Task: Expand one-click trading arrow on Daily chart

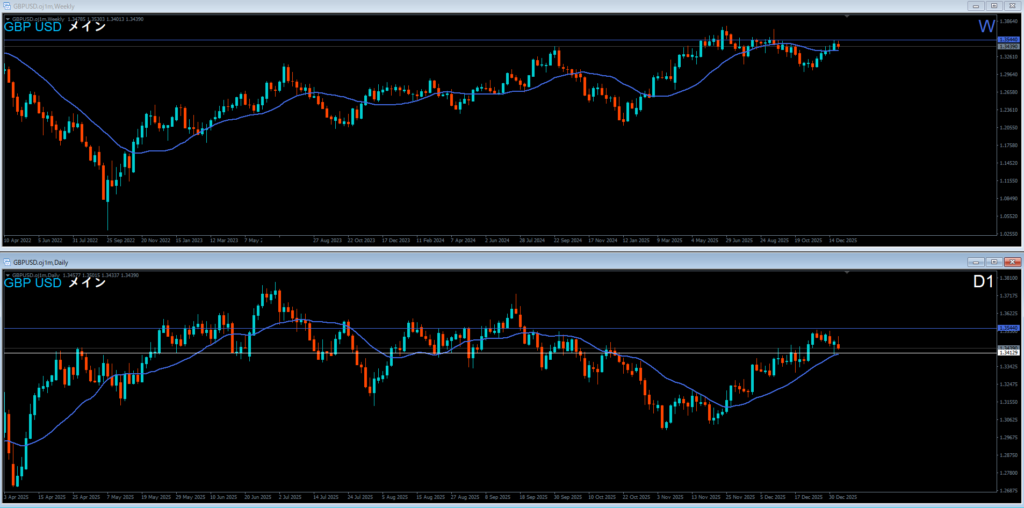Action: [7, 273]
